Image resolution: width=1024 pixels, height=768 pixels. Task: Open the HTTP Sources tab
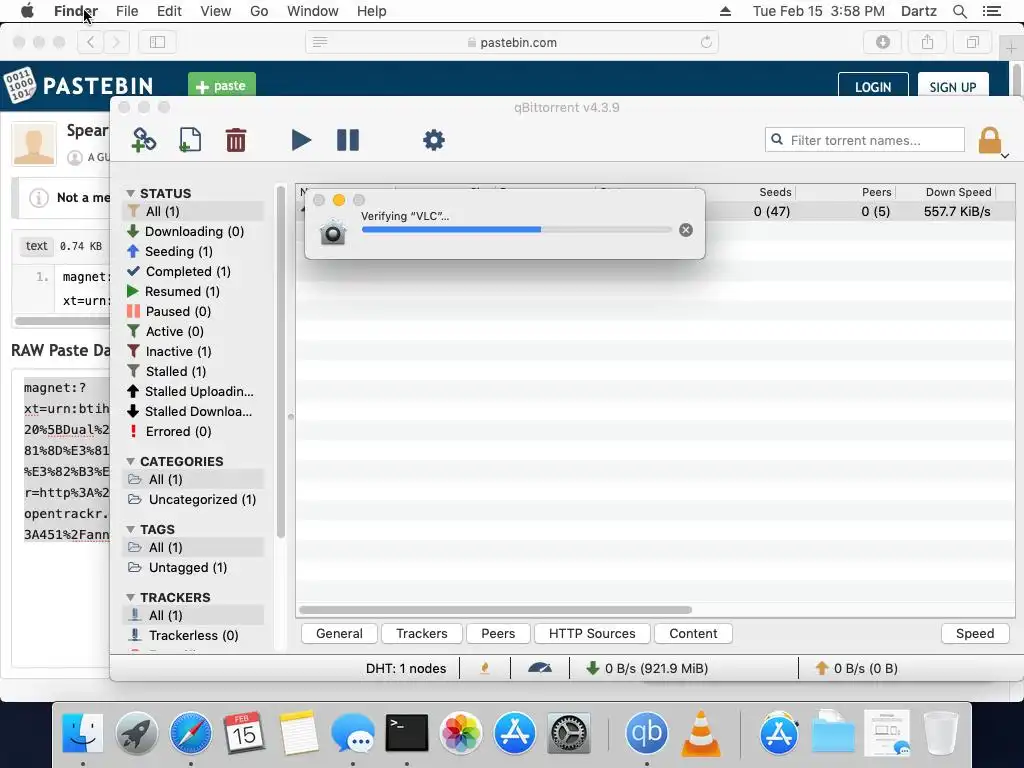[592, 633]
